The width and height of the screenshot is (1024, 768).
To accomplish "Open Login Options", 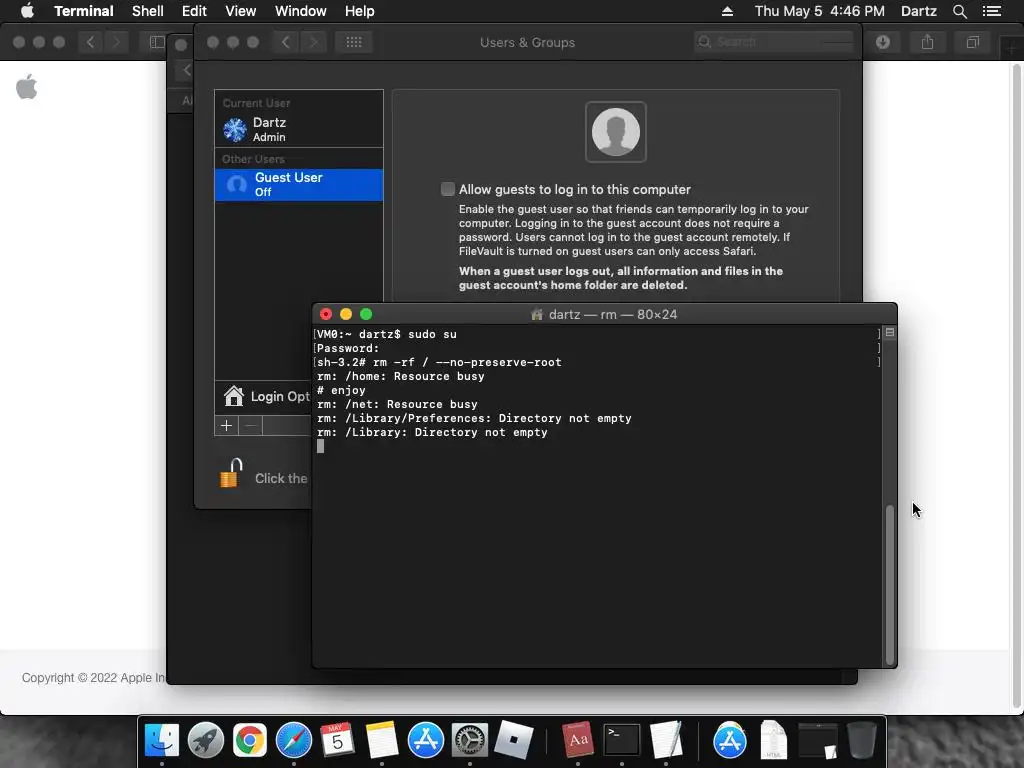I will pos(266,396).
